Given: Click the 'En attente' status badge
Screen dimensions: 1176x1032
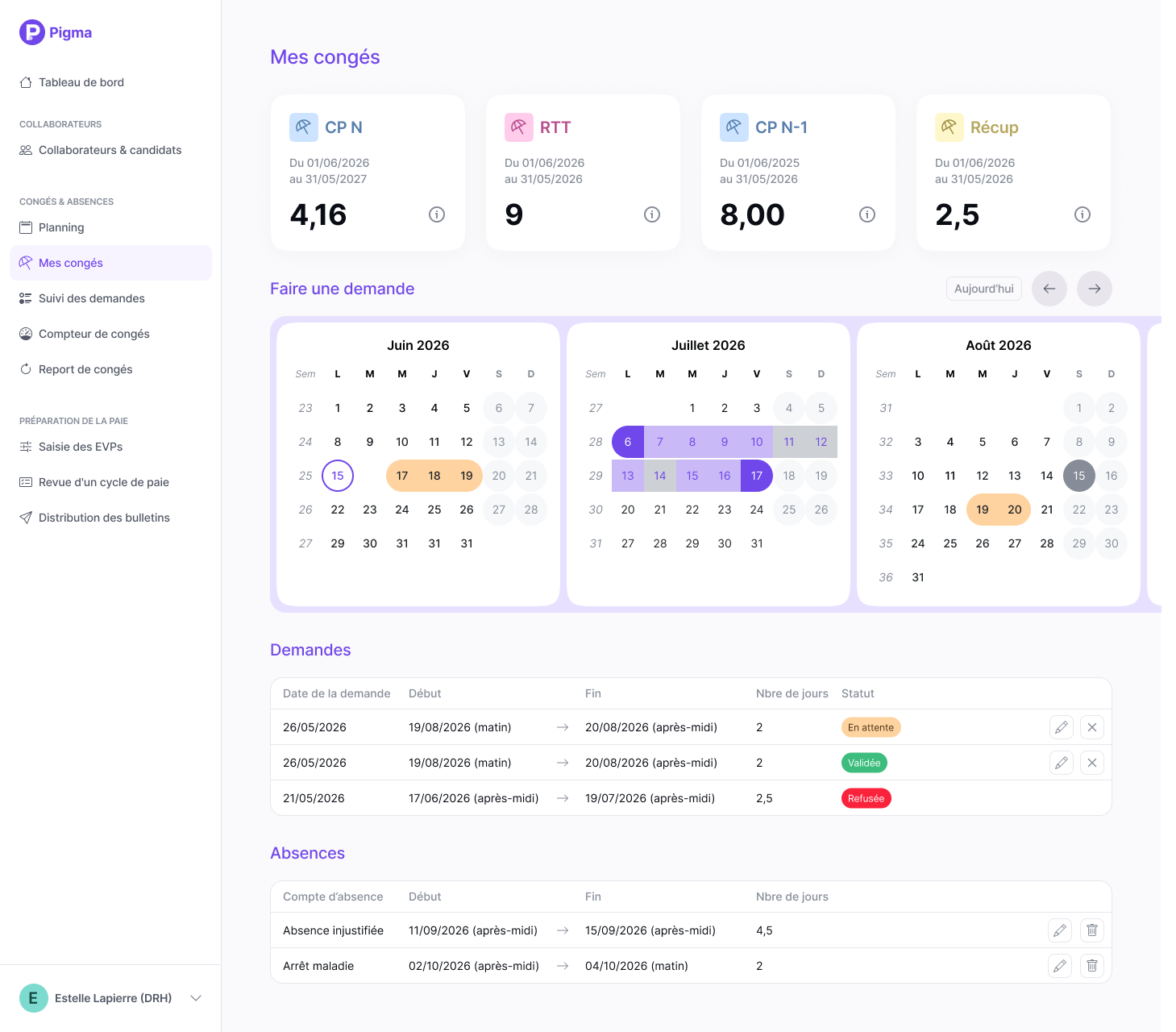Looking at the screenshot, I should pyautogui.click(x=871, y=727).
